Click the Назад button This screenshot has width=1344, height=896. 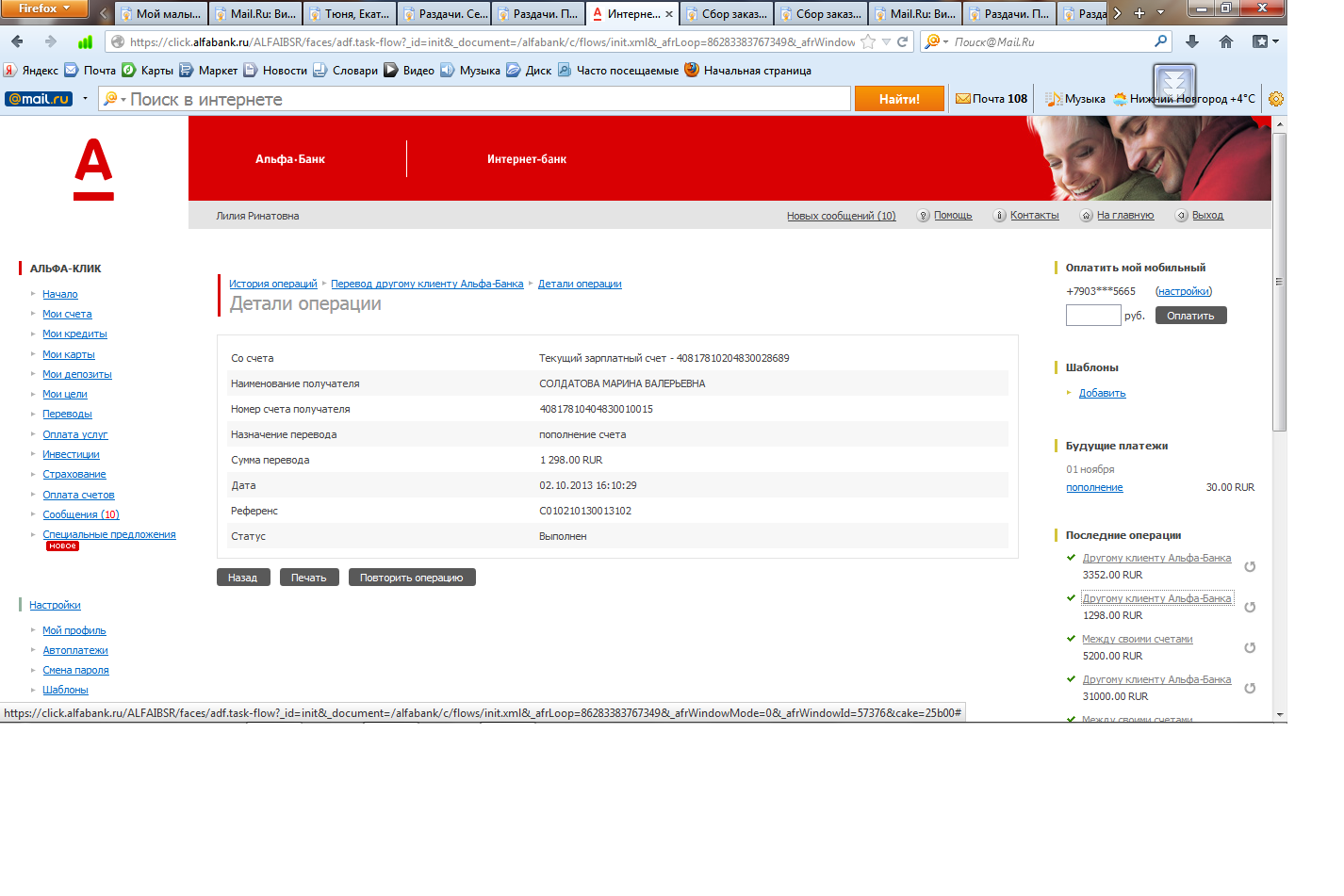243,578
